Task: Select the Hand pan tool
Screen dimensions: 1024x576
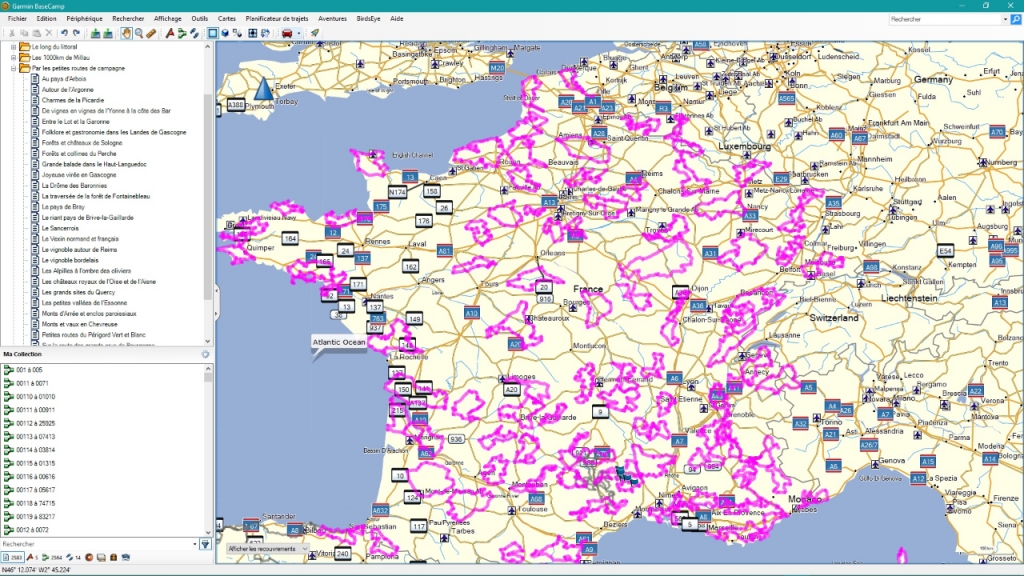Action: 126,33
